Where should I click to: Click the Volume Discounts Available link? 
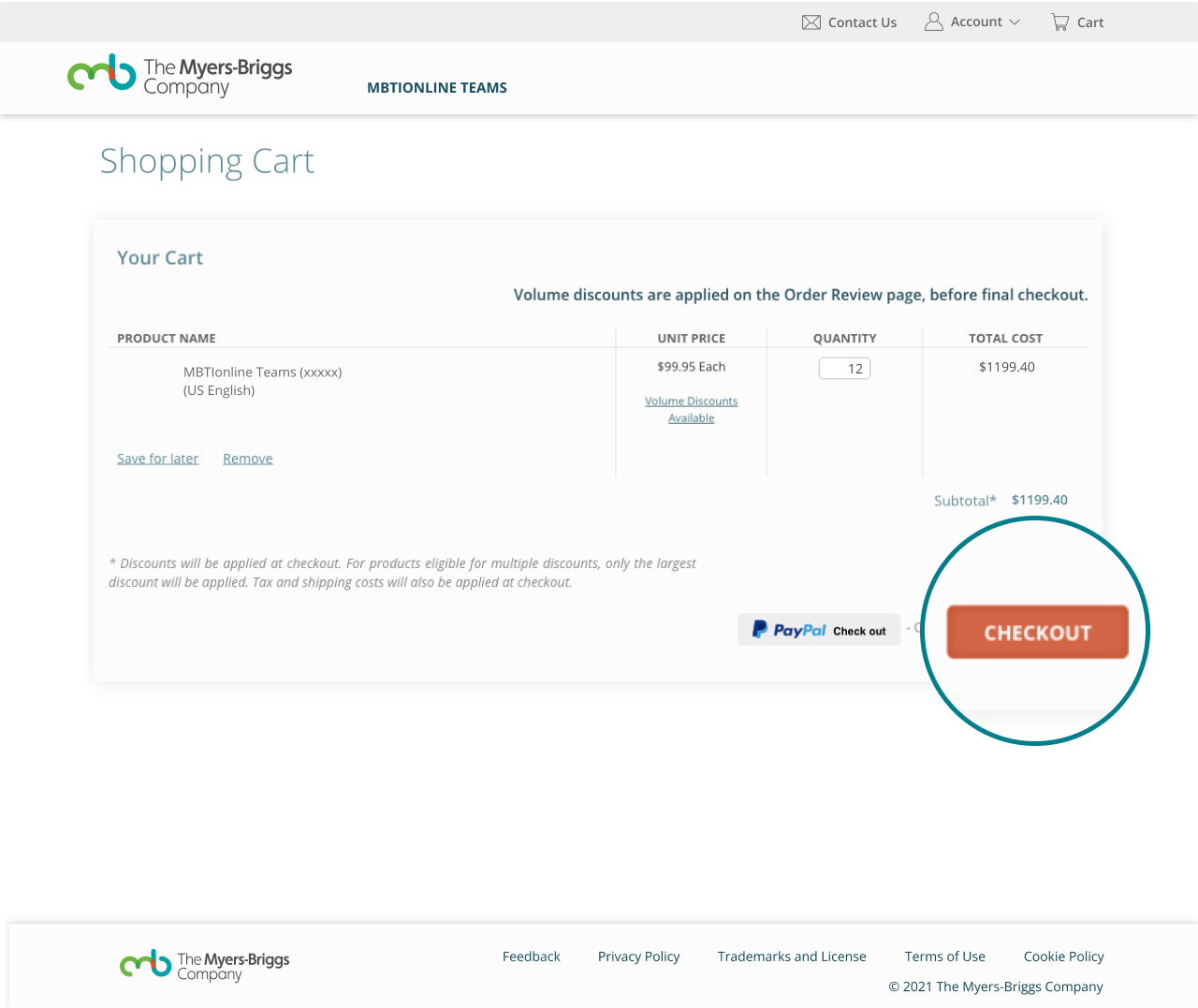point(691,410)
